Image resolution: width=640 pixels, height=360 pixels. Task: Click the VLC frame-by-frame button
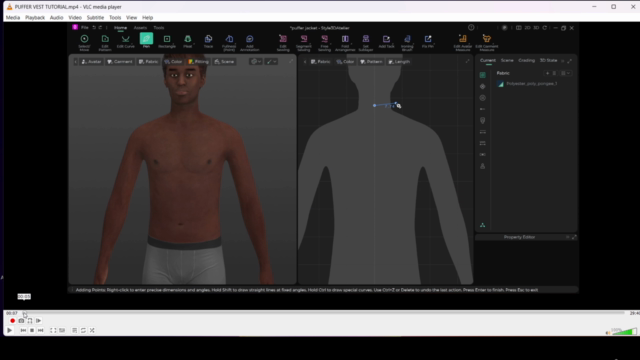pos(38,321)
